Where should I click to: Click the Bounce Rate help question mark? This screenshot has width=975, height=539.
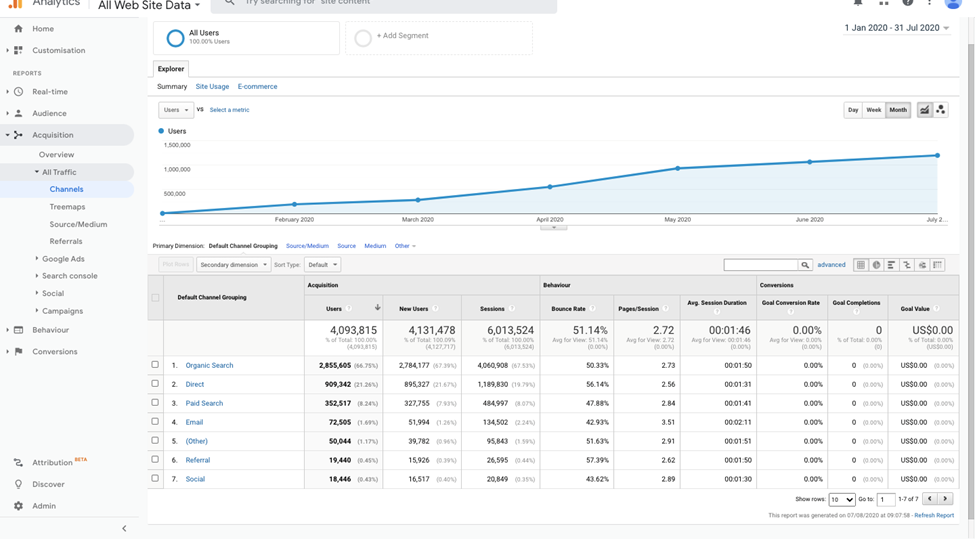pyautogui.click(x=593, y=308)
